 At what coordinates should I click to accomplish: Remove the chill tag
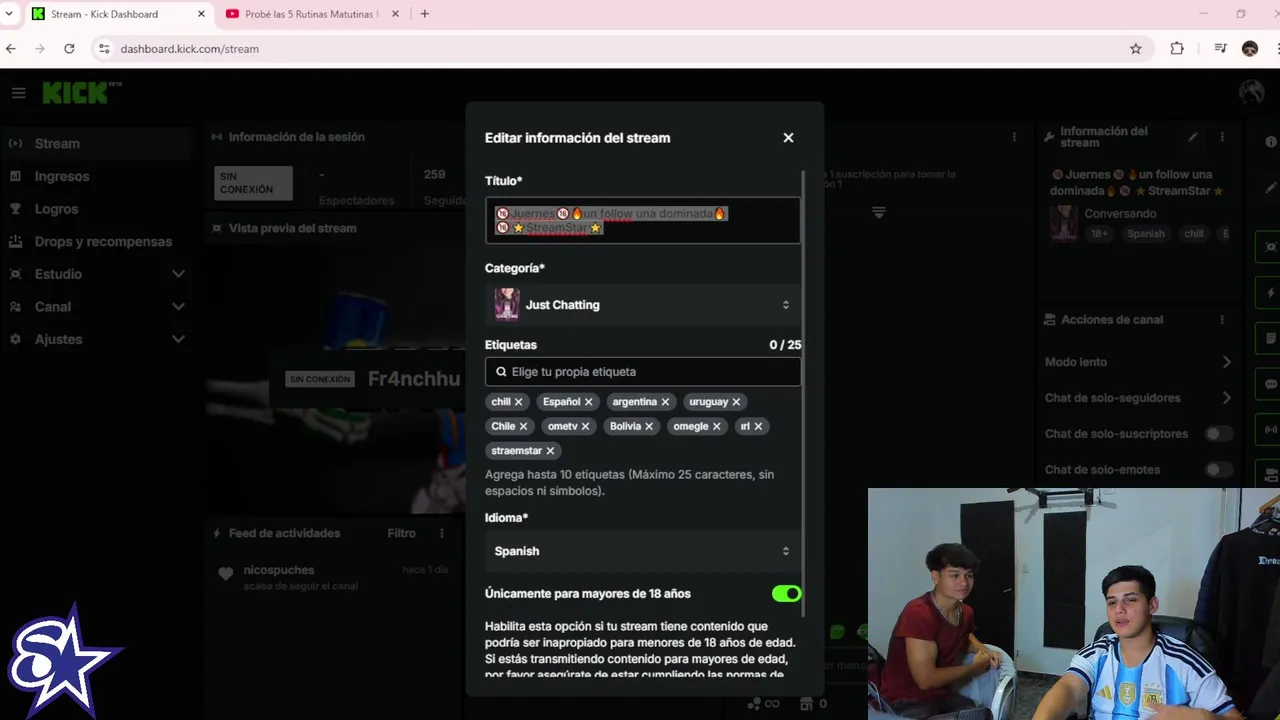coord(518,402)
